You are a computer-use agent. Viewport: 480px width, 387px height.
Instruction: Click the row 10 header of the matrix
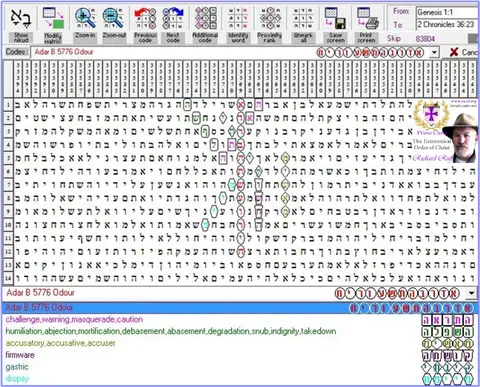click(8, 225)
